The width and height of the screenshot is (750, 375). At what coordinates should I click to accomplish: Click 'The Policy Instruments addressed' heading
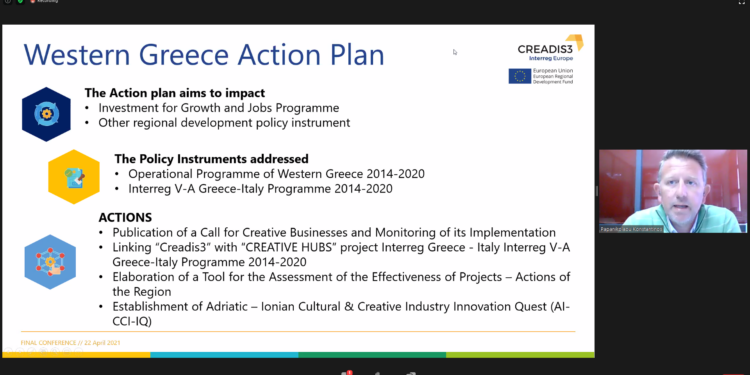pos(211,159)
